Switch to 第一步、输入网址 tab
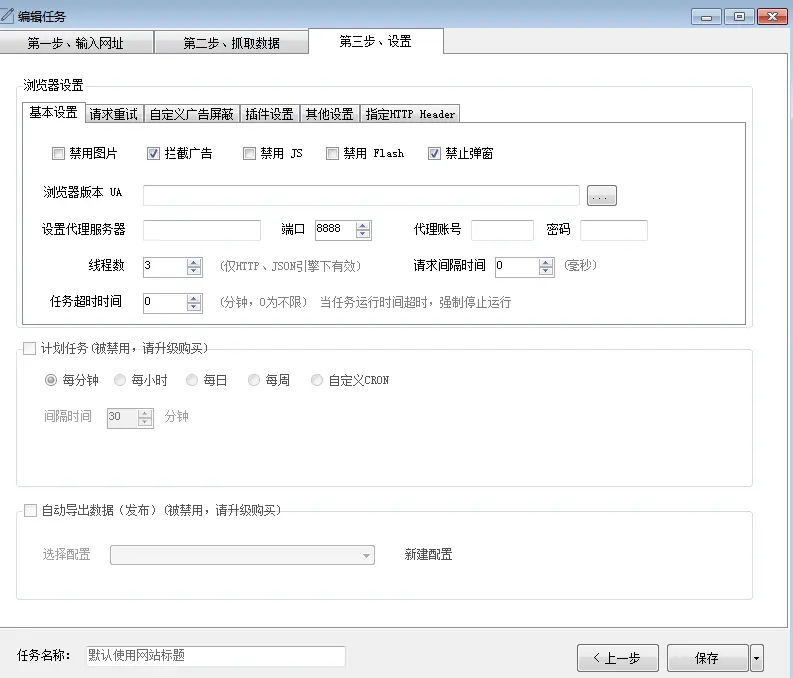793x678 pixels. [76, 43]
